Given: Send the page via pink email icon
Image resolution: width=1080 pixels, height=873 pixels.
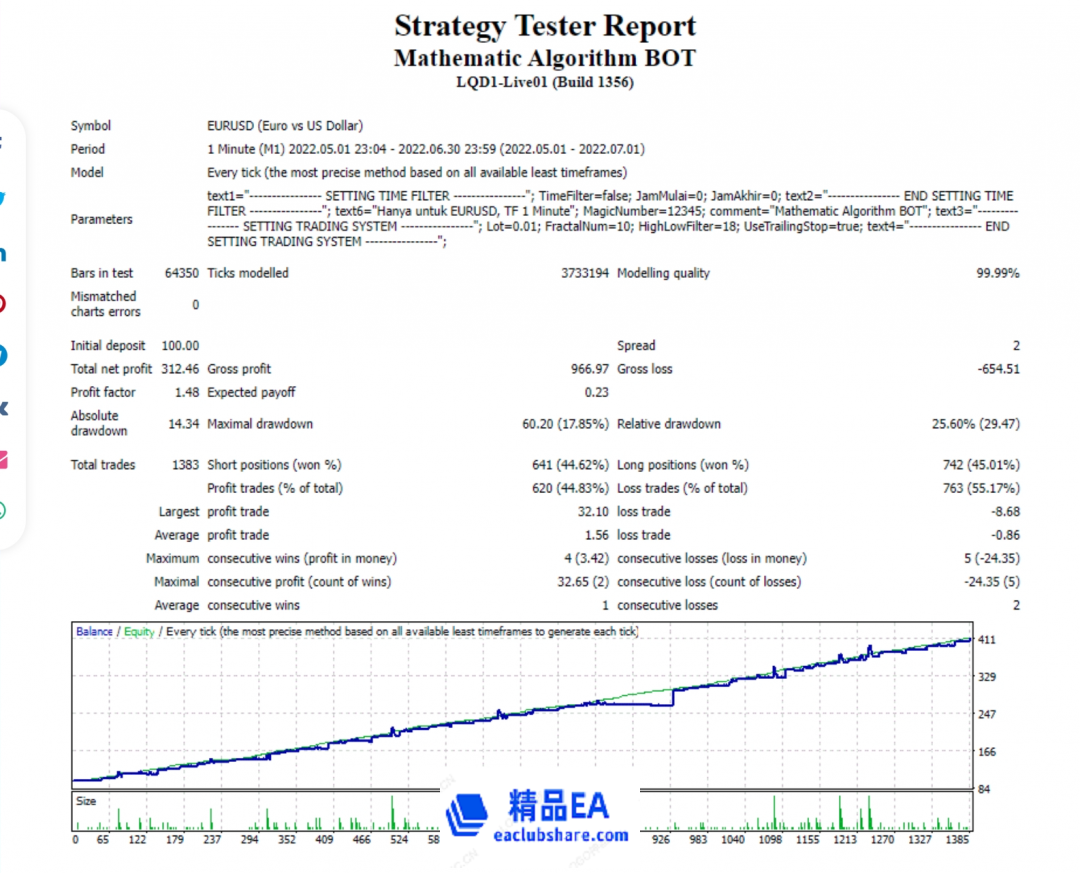Looking at the screenshot, I should 2,459.
